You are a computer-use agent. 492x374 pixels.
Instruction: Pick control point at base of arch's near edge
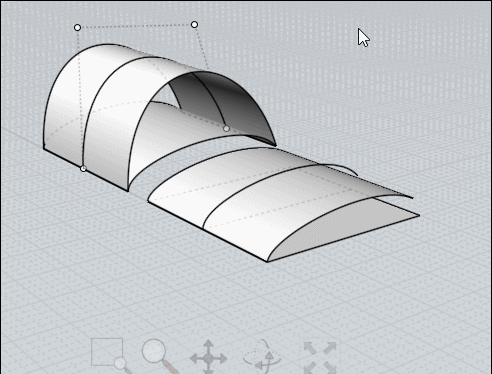click(83, 169)
